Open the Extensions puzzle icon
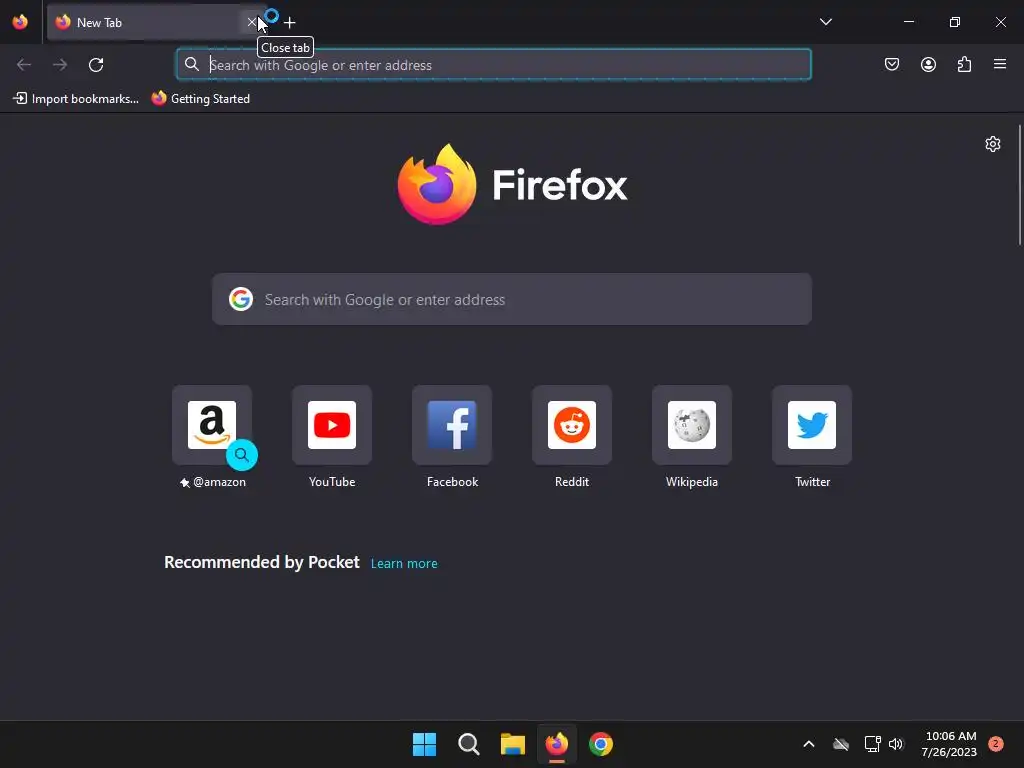Image resolution: width=1024 pixels, height=768 pixels. tap(964, 64)
